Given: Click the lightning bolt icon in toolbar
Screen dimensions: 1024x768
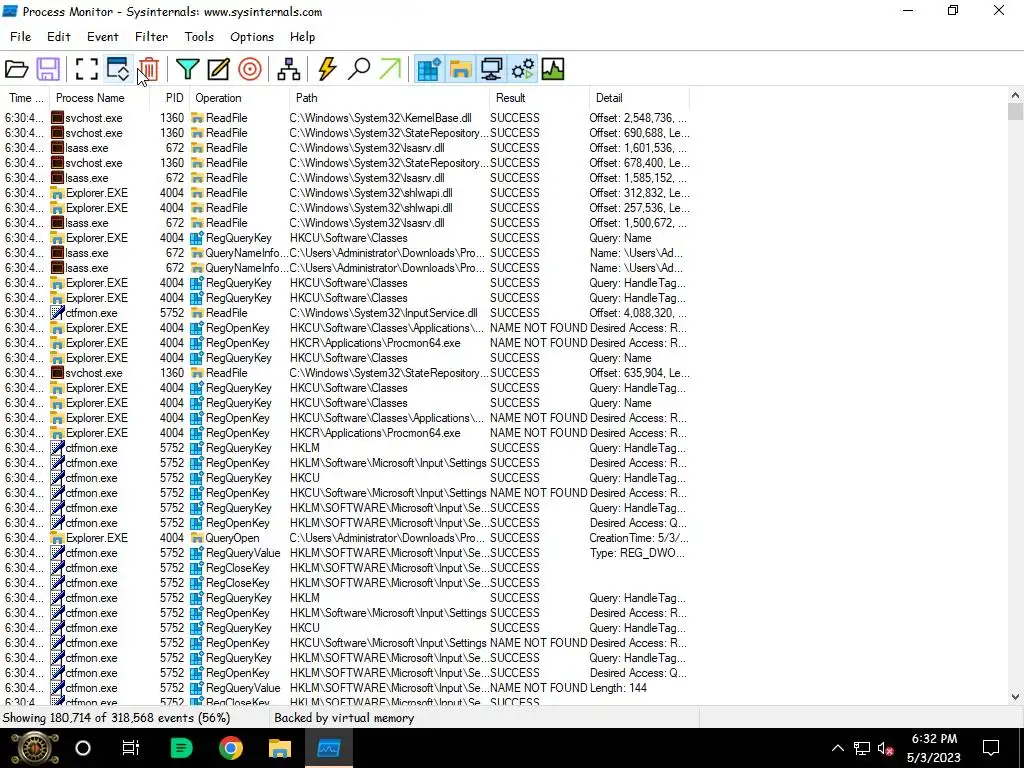Looking at the screenshot, I should click(x=327, y=69).
